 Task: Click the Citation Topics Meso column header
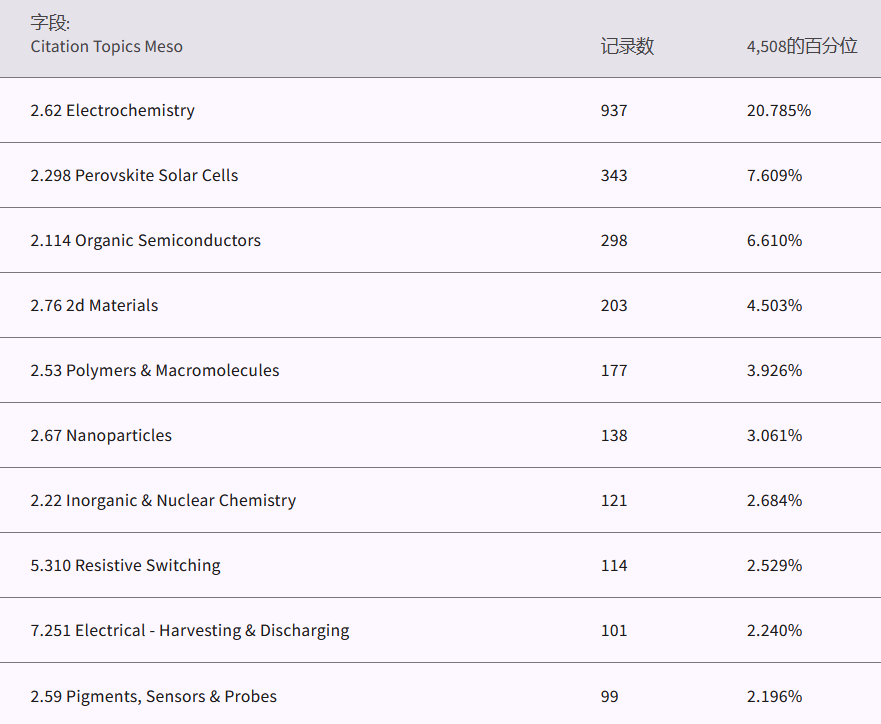pos(106,46)
